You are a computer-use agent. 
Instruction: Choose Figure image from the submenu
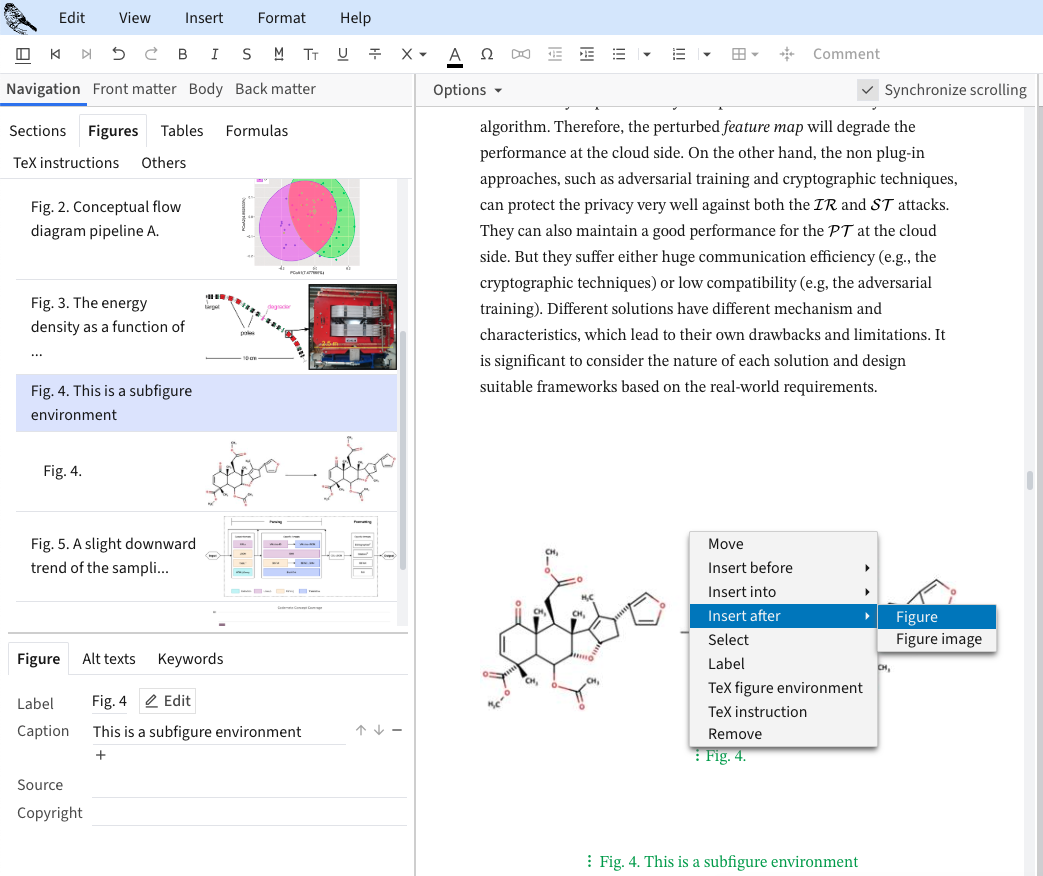point(938,639)
